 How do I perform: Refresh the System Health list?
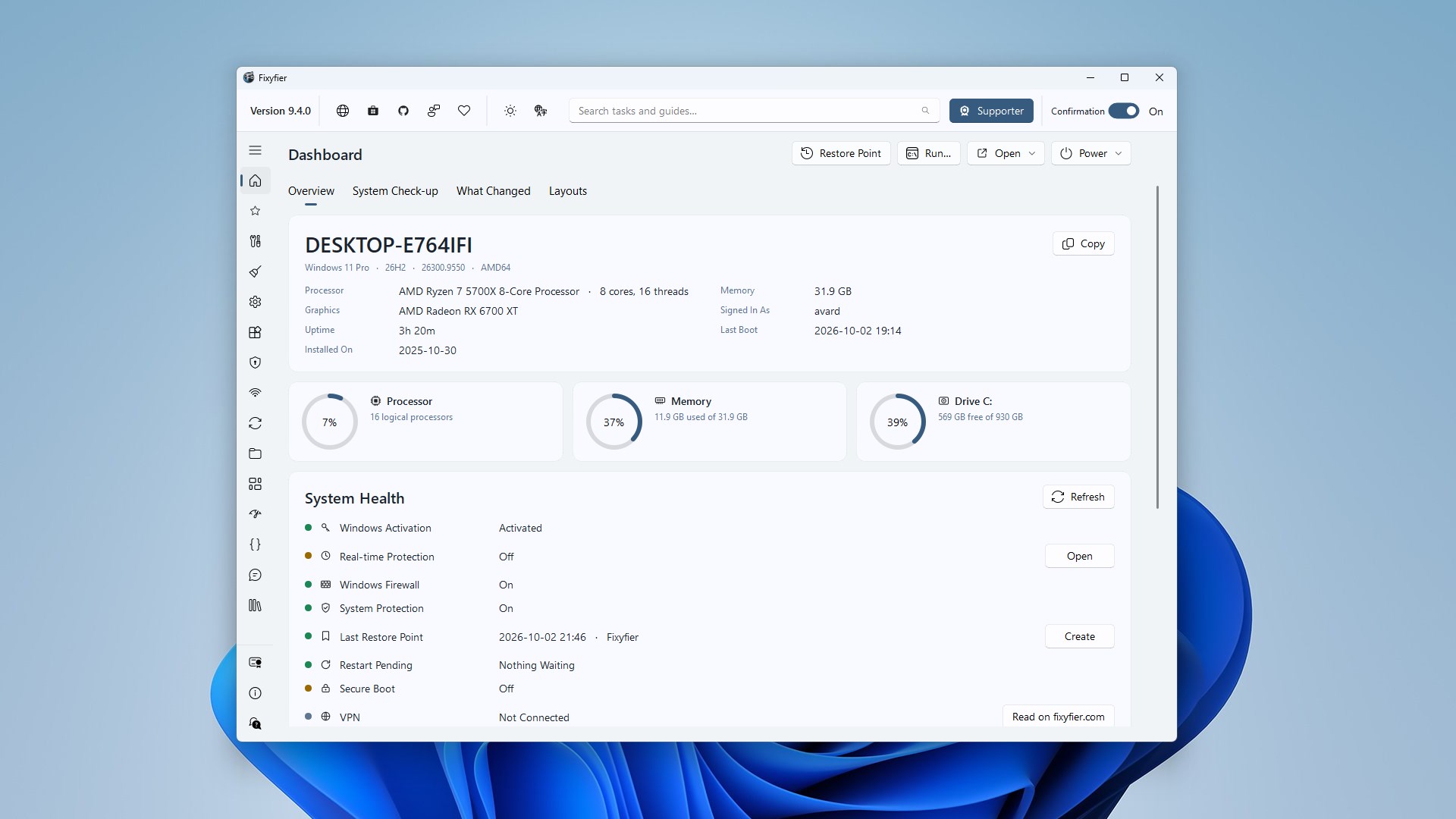point(1078,497)
